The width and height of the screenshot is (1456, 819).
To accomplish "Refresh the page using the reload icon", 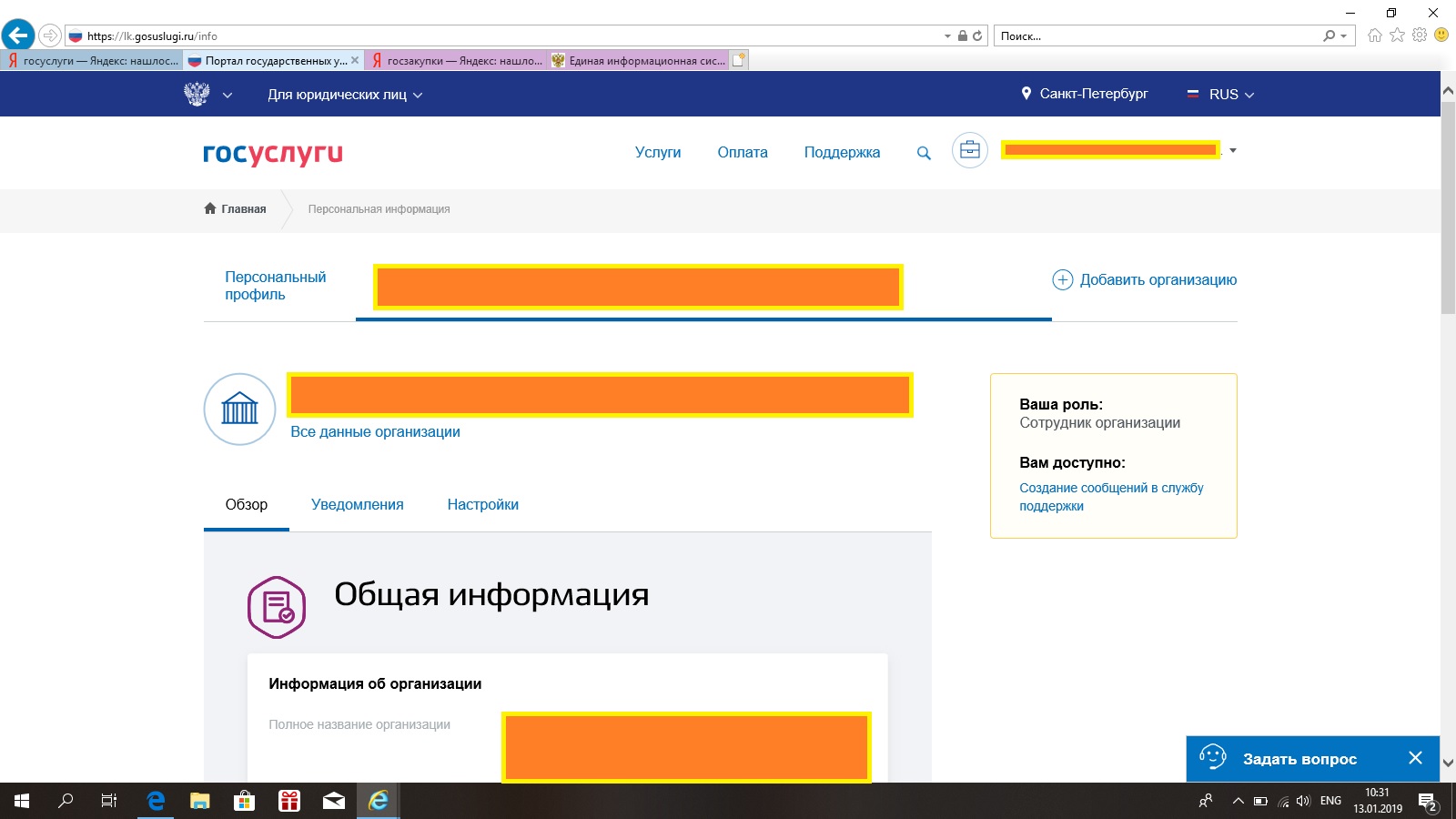I will [977, 35].
